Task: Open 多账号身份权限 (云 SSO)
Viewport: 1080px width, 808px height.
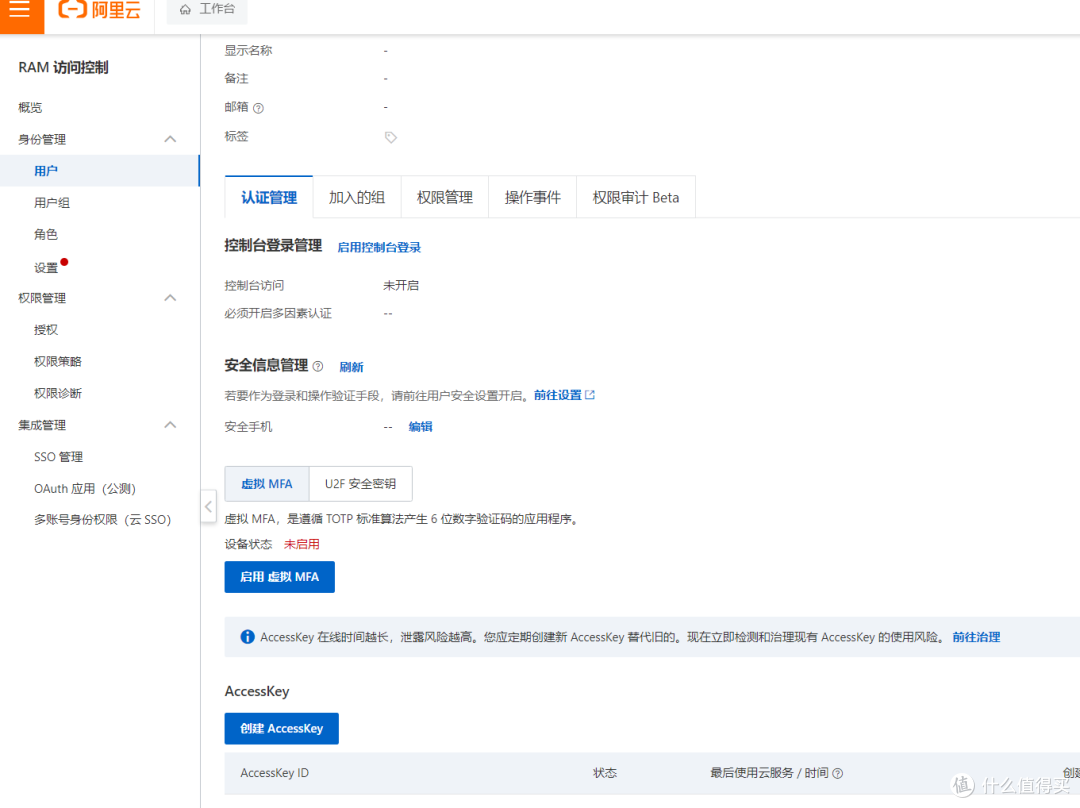Action: click(103, 519)
